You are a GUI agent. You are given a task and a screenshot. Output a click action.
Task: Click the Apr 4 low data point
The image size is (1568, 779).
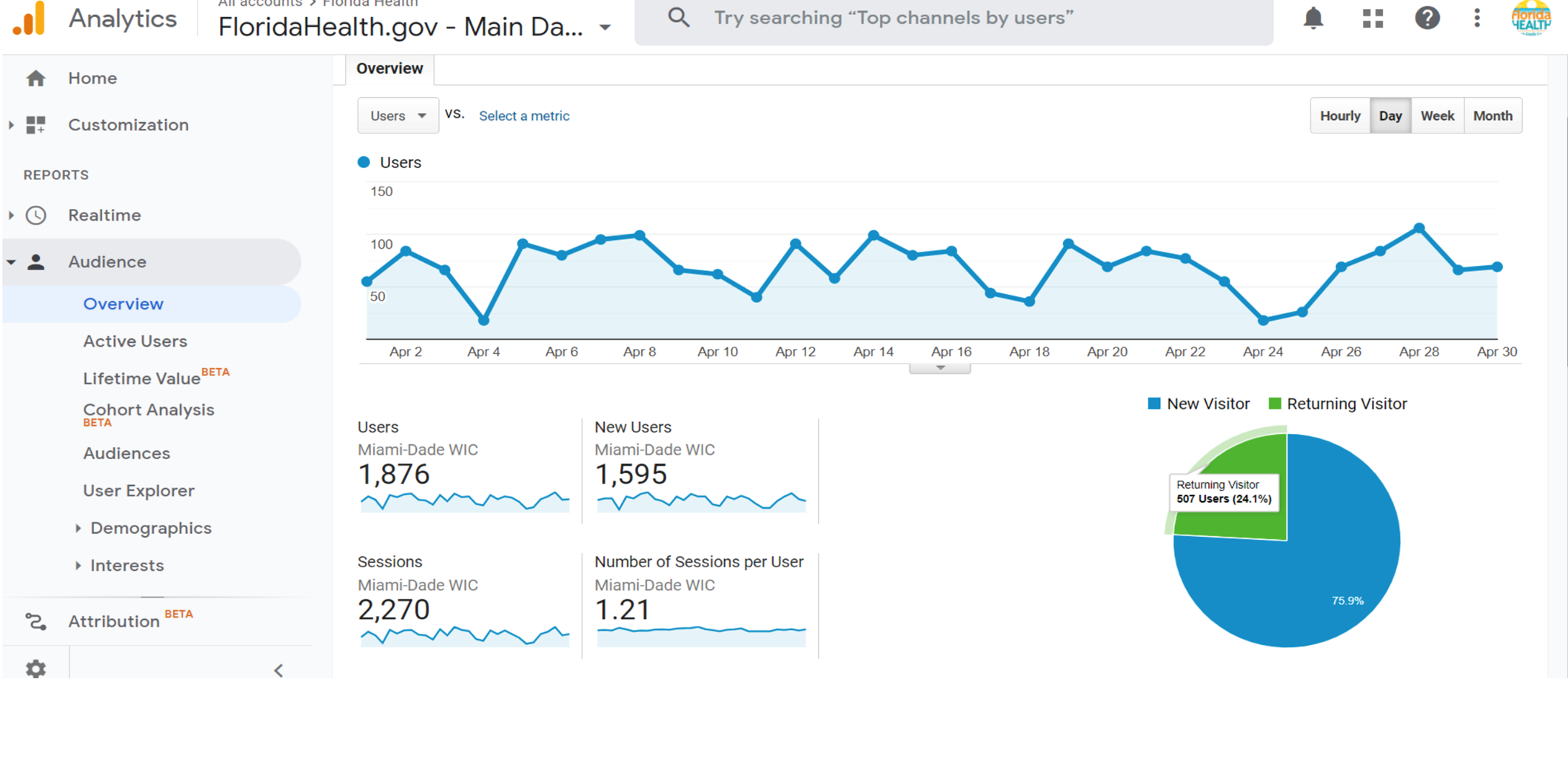click(x=483, y=321)
